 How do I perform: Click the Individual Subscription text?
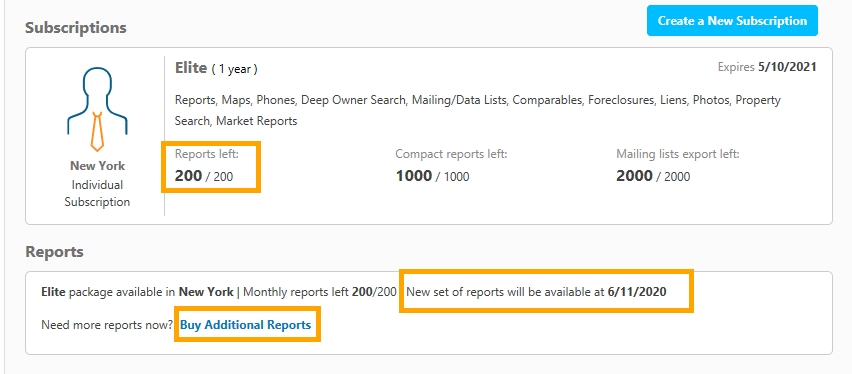[x=97, y=194]
